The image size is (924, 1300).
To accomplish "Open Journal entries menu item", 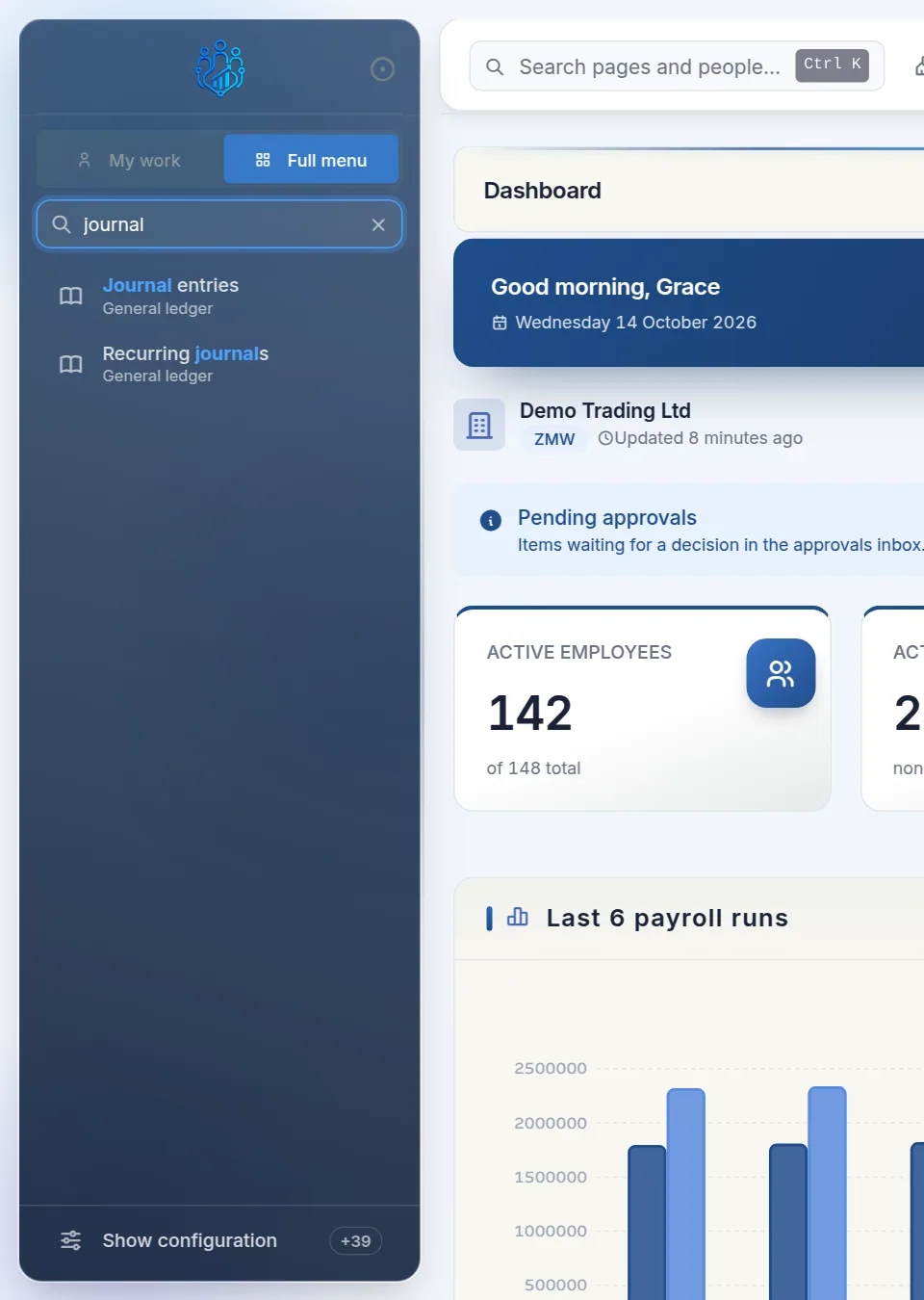I will 219,296.
